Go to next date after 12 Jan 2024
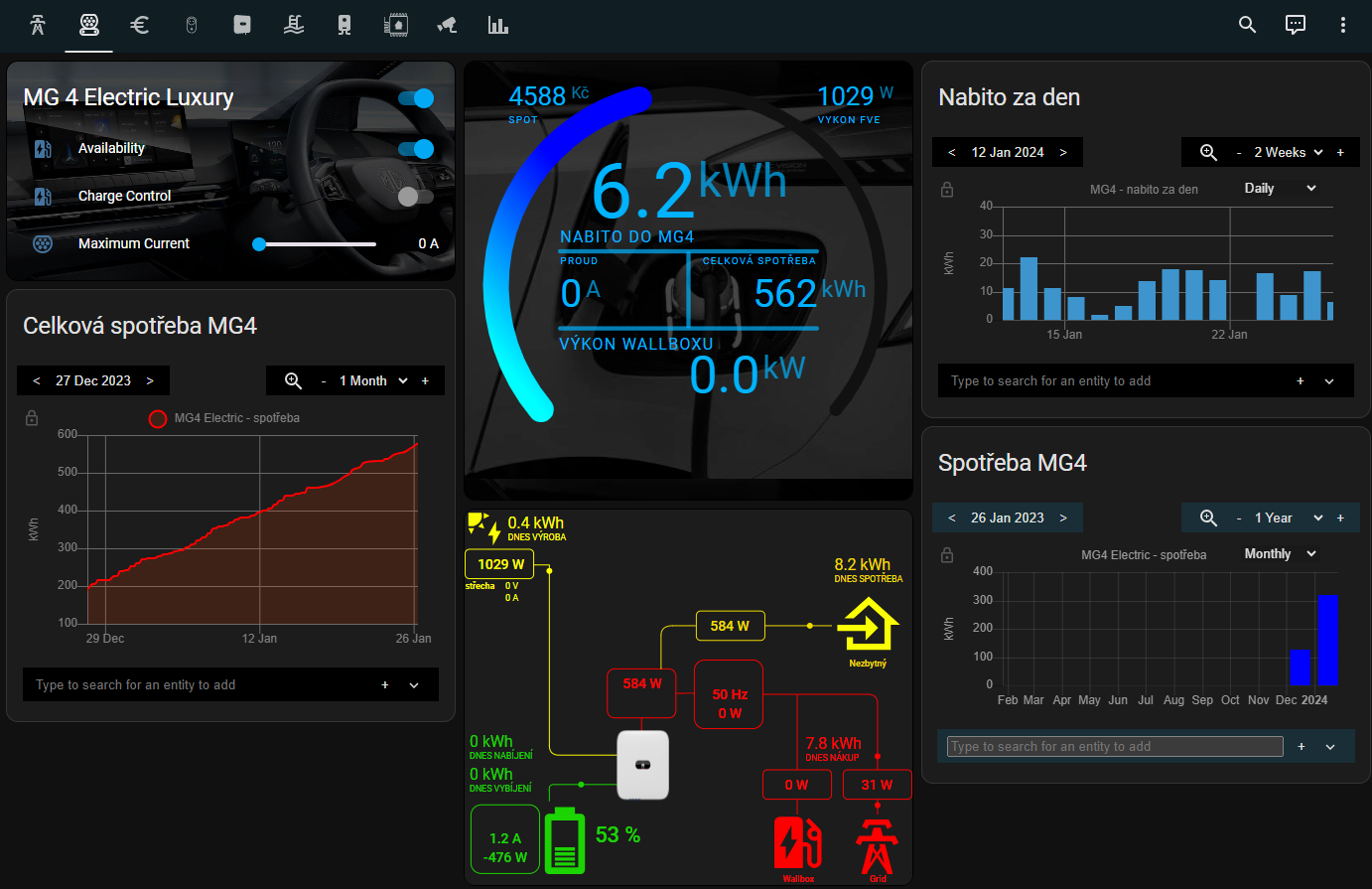 (1063, 152)
